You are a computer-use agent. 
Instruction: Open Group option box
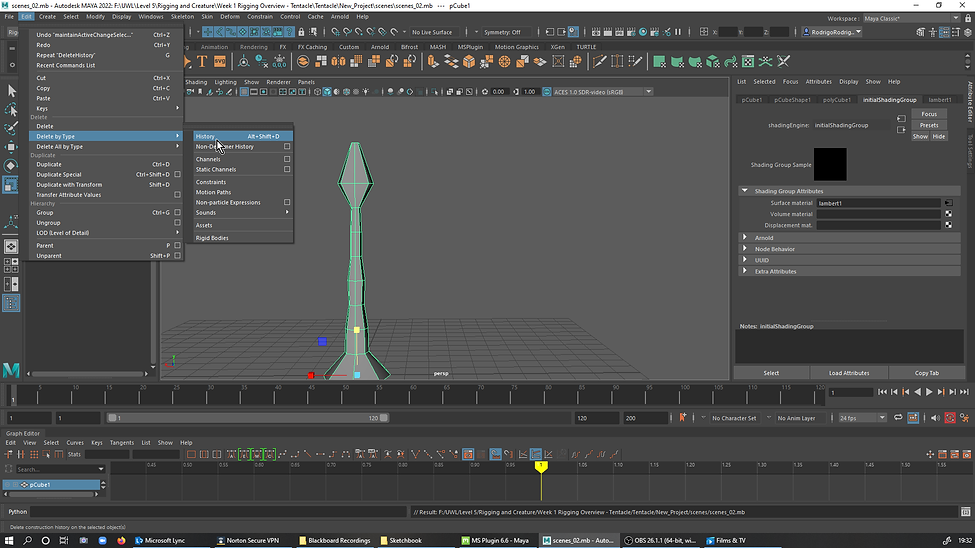(x=177, y=213)
